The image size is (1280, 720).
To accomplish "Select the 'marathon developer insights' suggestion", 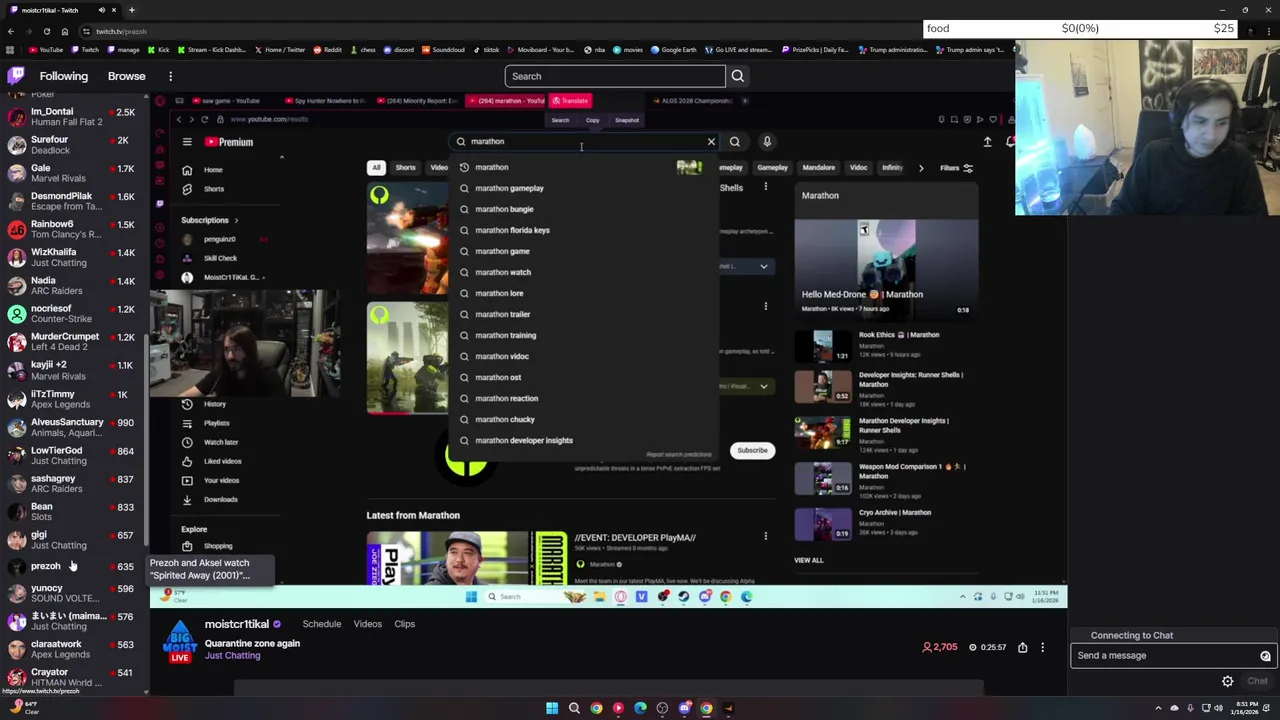I will pyautogui.click(x=582, y=440).
